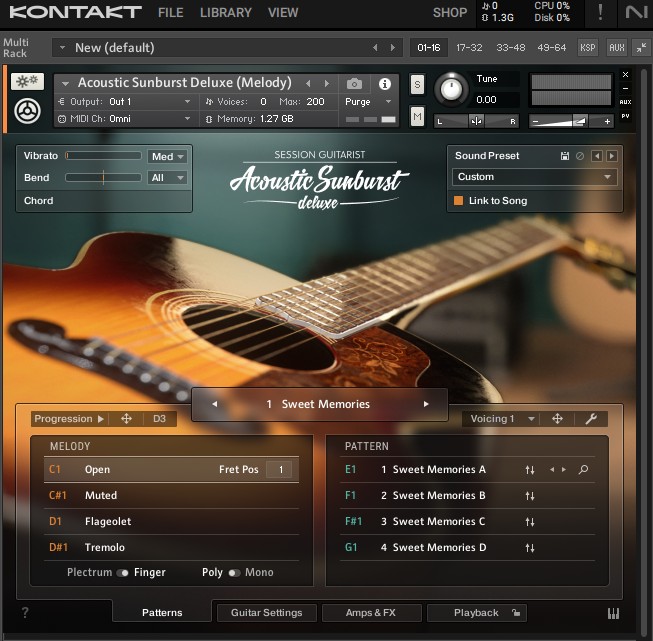Screen dimensions: 653x641
Task: Click the Tune knob
Action: 451,89
